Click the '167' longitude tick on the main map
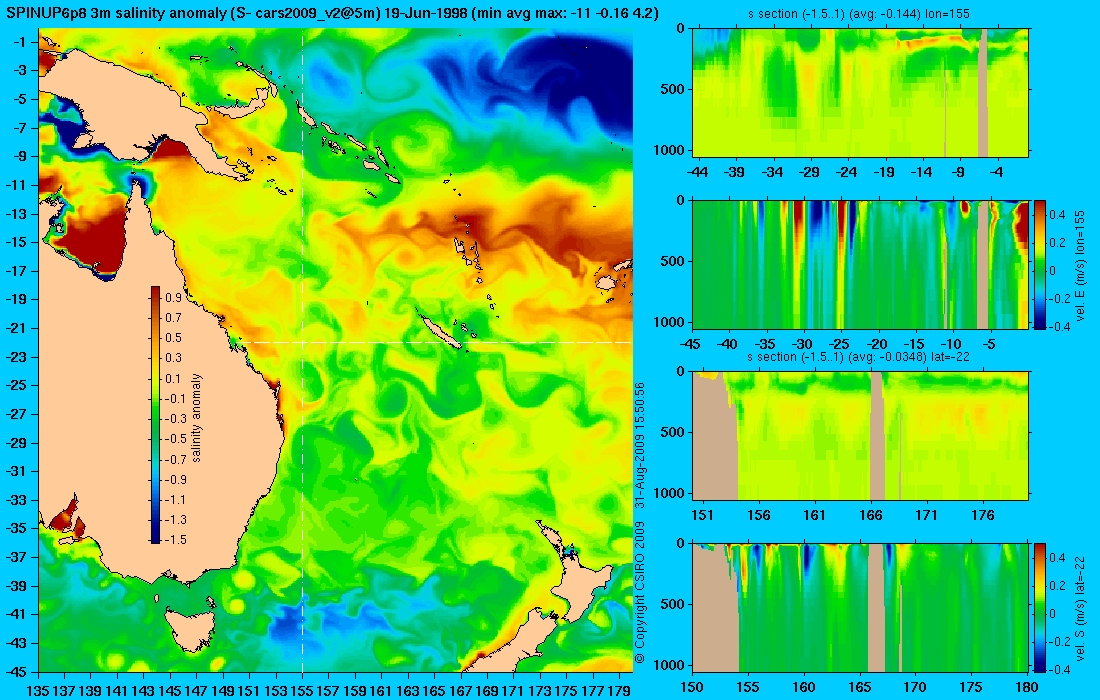Screen dimensions: 1100x700 coord(460,691)
